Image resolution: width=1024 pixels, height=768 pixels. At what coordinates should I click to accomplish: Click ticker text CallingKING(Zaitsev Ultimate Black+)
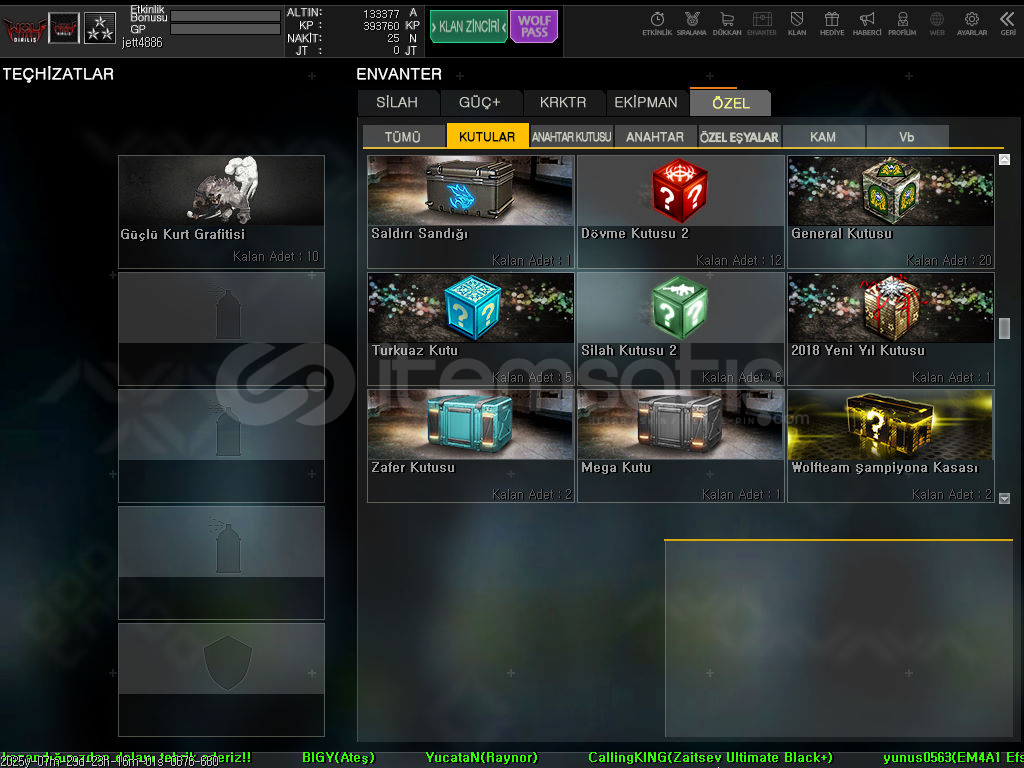coord(710,758)
